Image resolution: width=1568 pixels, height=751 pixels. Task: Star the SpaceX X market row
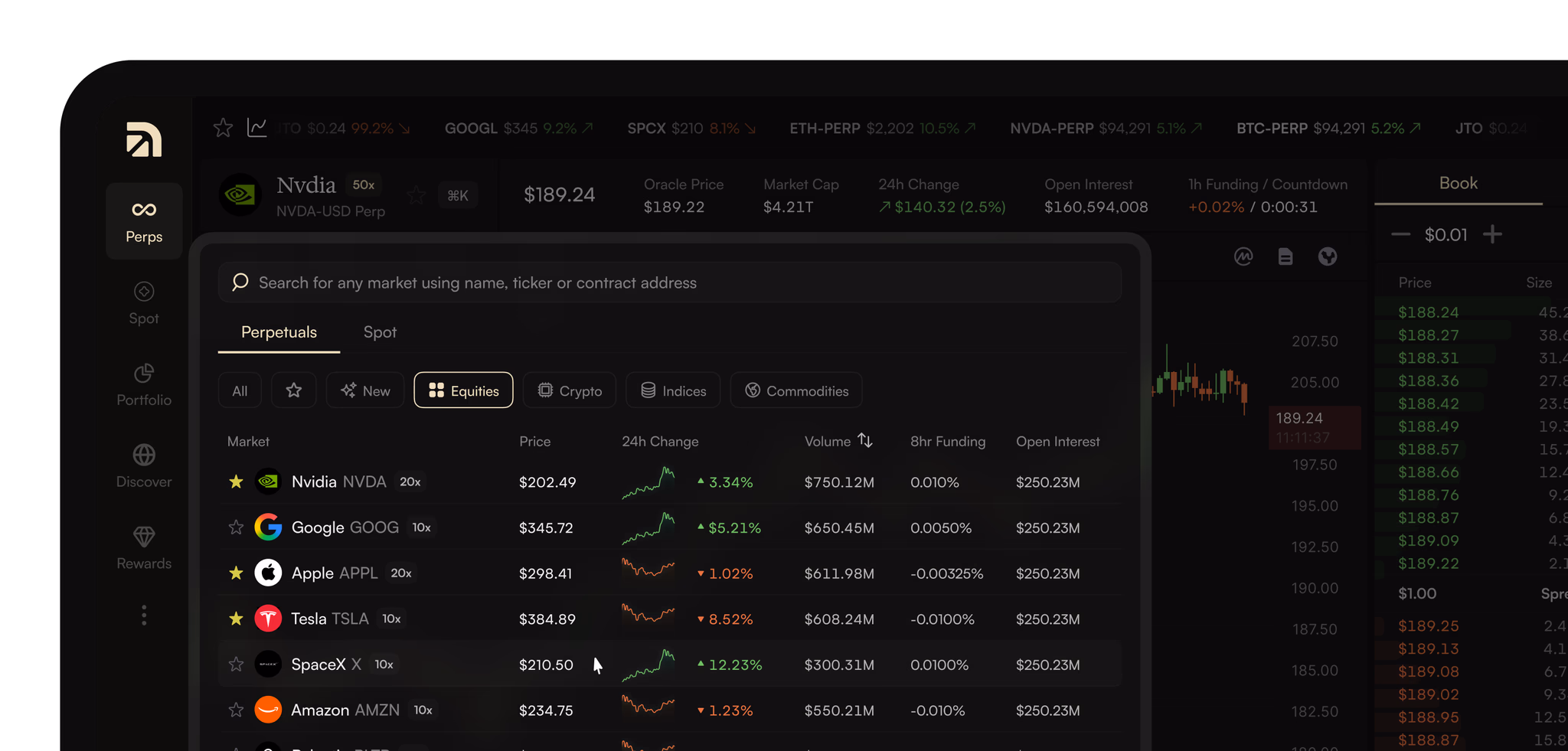coord(236,664)
